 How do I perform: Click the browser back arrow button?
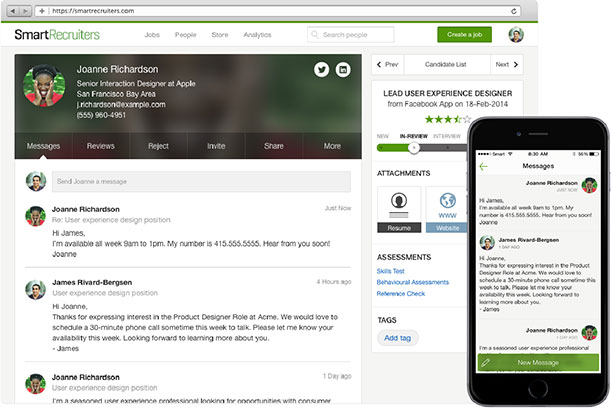(x=13, y=11)
